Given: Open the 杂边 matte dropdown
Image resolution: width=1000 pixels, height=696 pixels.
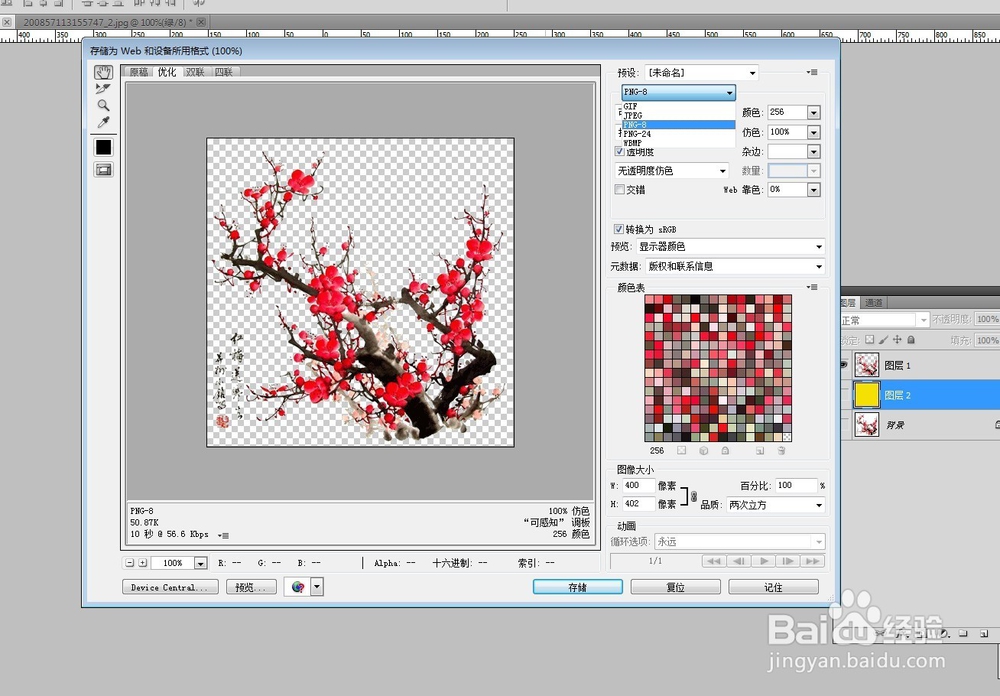Looking at the screenshot, I should 814,152.
